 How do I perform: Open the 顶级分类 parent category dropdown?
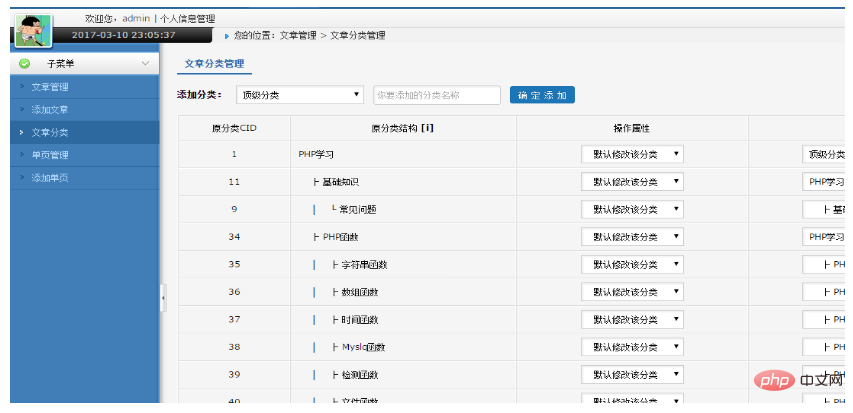[300, 95]
